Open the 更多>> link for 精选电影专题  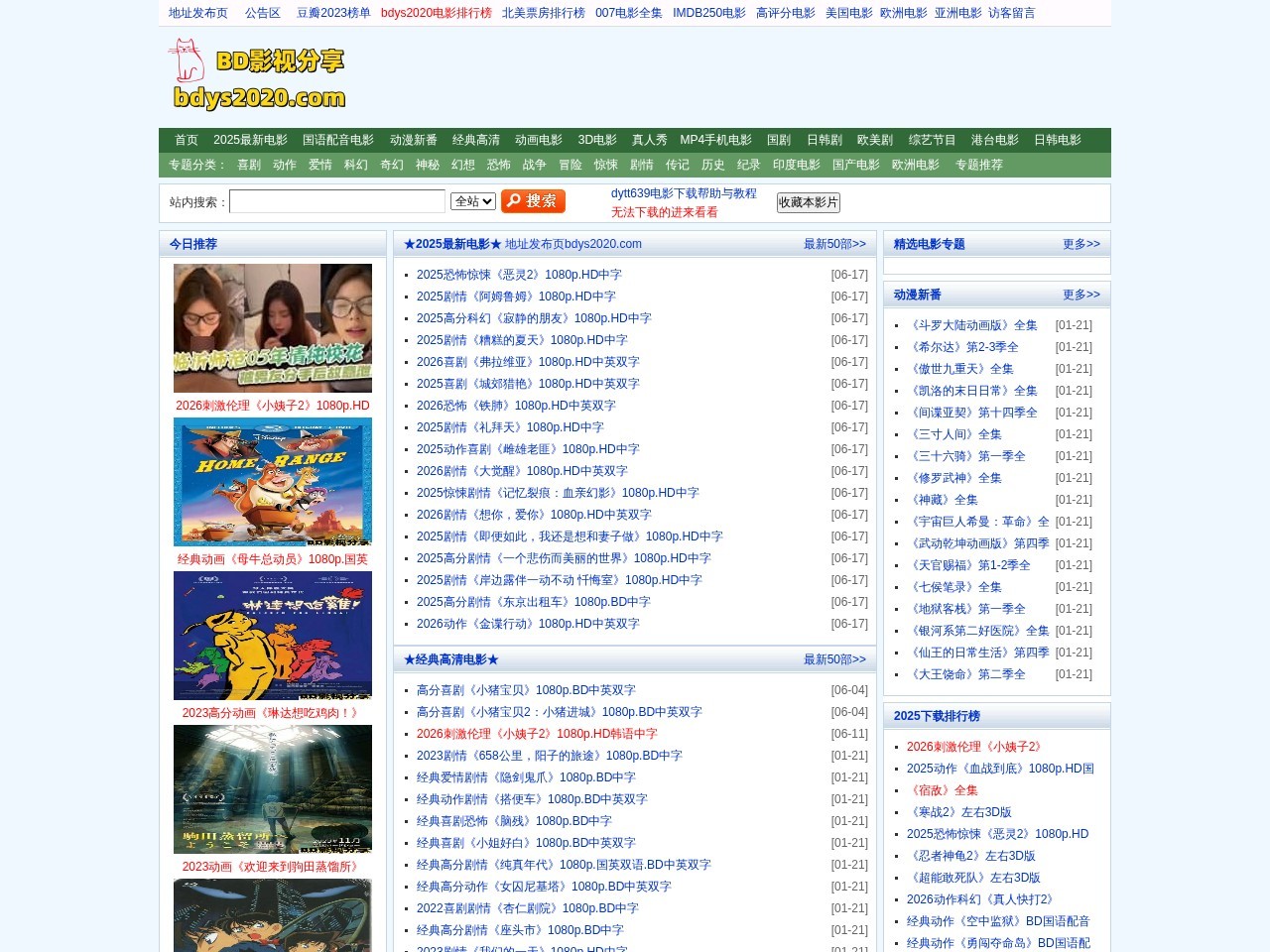[x=1081, y=244]
